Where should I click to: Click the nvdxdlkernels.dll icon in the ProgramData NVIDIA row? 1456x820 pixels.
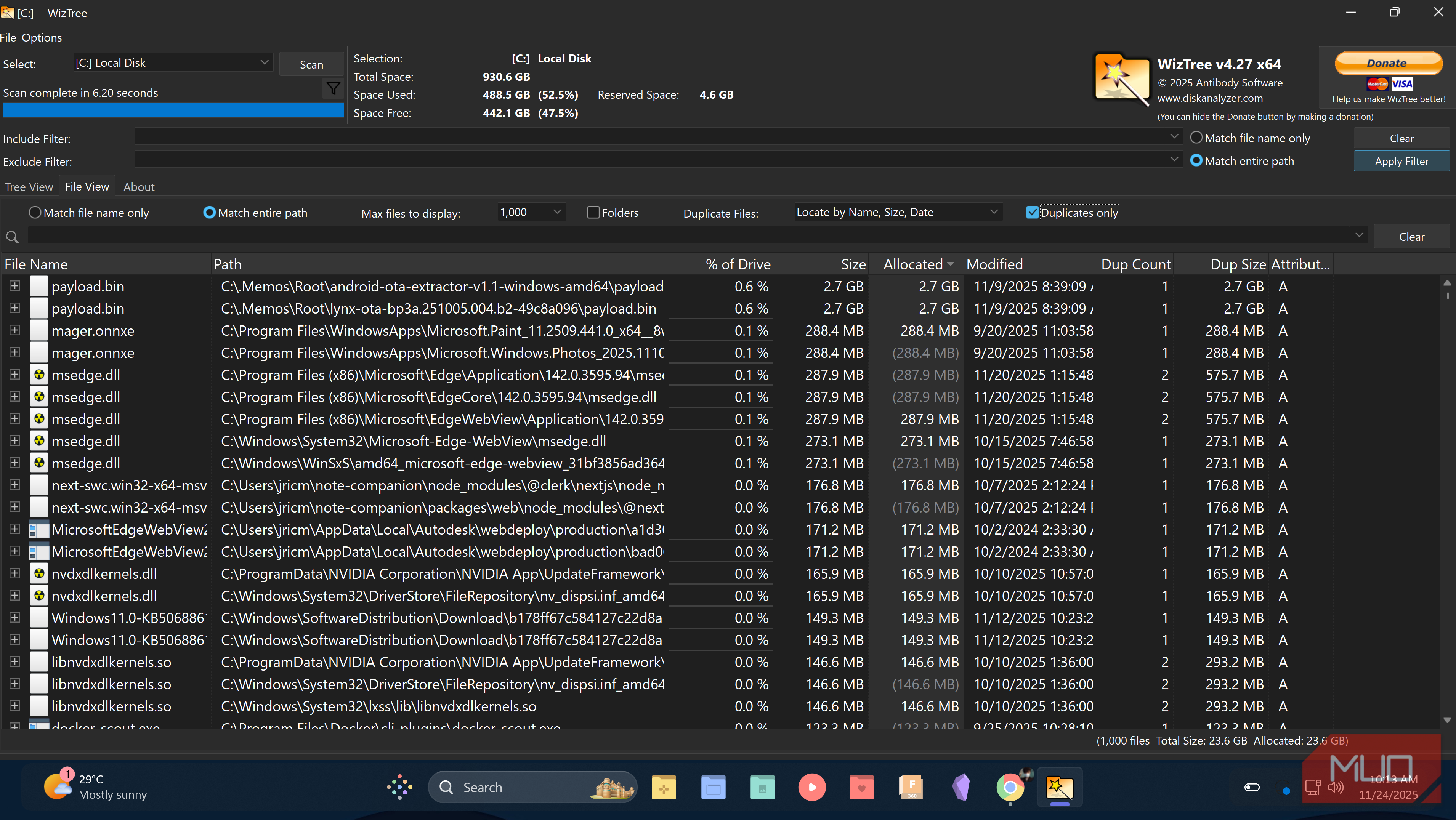click(39, 573)
